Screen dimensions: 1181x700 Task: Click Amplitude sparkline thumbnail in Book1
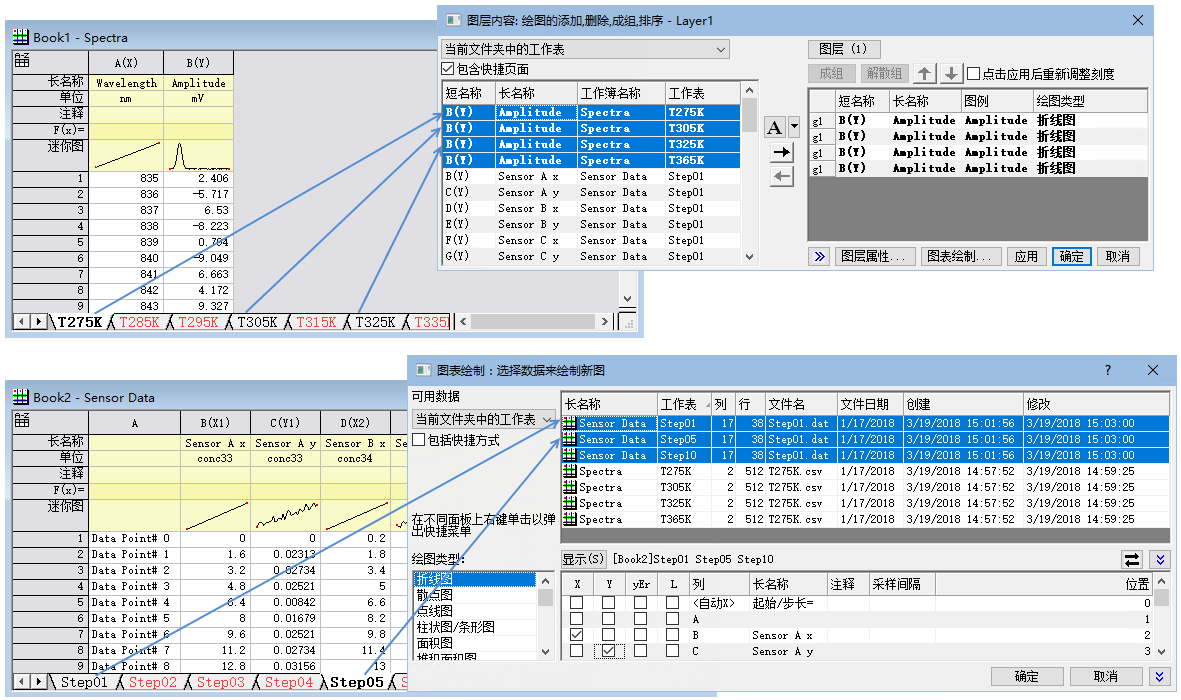pyautogui.click(x=198, y=155)
